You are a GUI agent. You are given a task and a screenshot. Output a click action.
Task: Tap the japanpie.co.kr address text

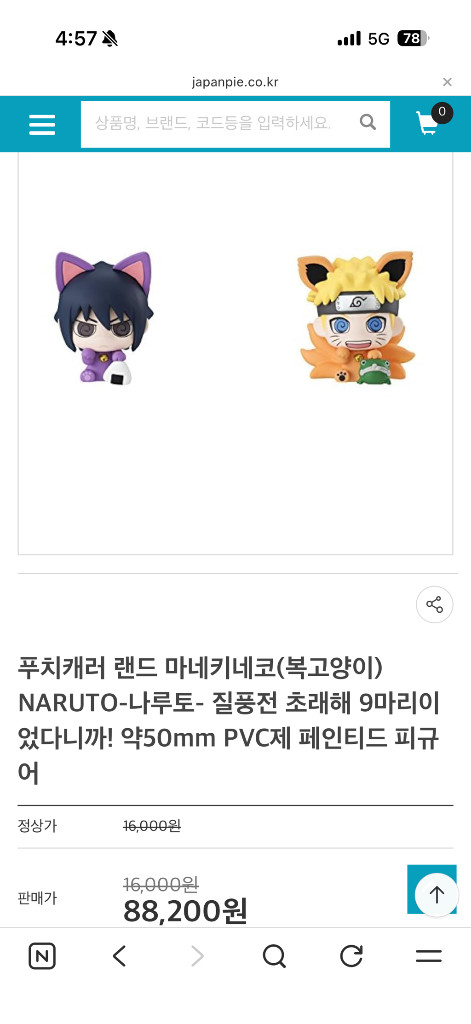click(x=235, y=82)
